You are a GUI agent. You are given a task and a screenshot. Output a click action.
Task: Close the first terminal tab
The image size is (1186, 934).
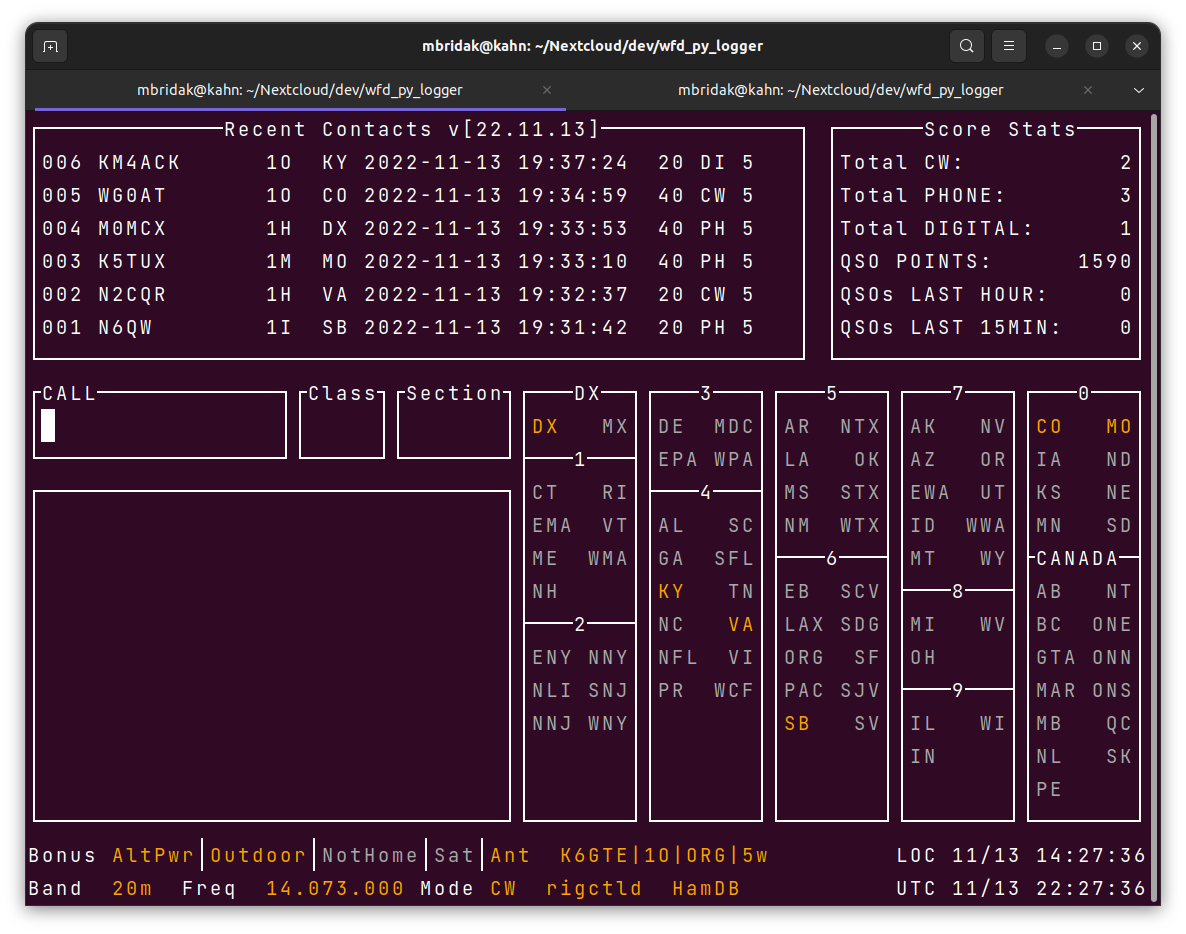(x=547, y=90)
